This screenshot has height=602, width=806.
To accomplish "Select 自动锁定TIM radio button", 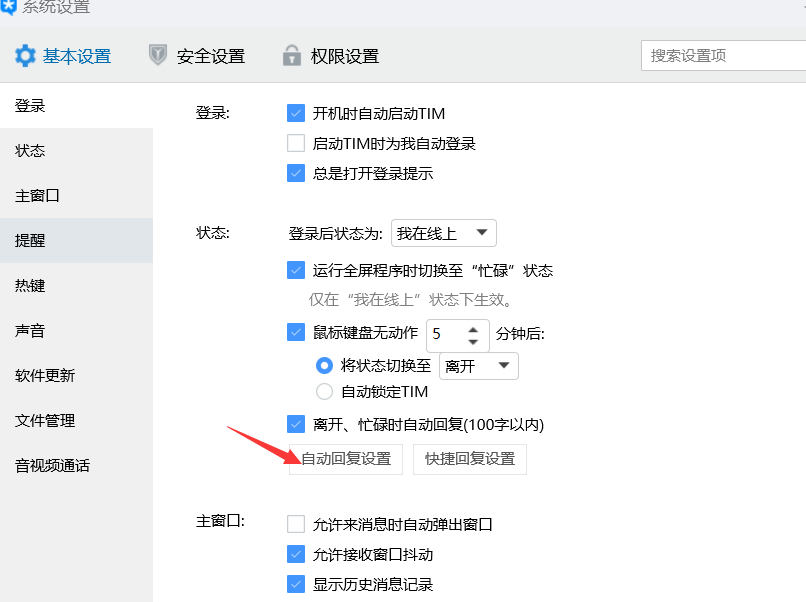I will 324,392.
